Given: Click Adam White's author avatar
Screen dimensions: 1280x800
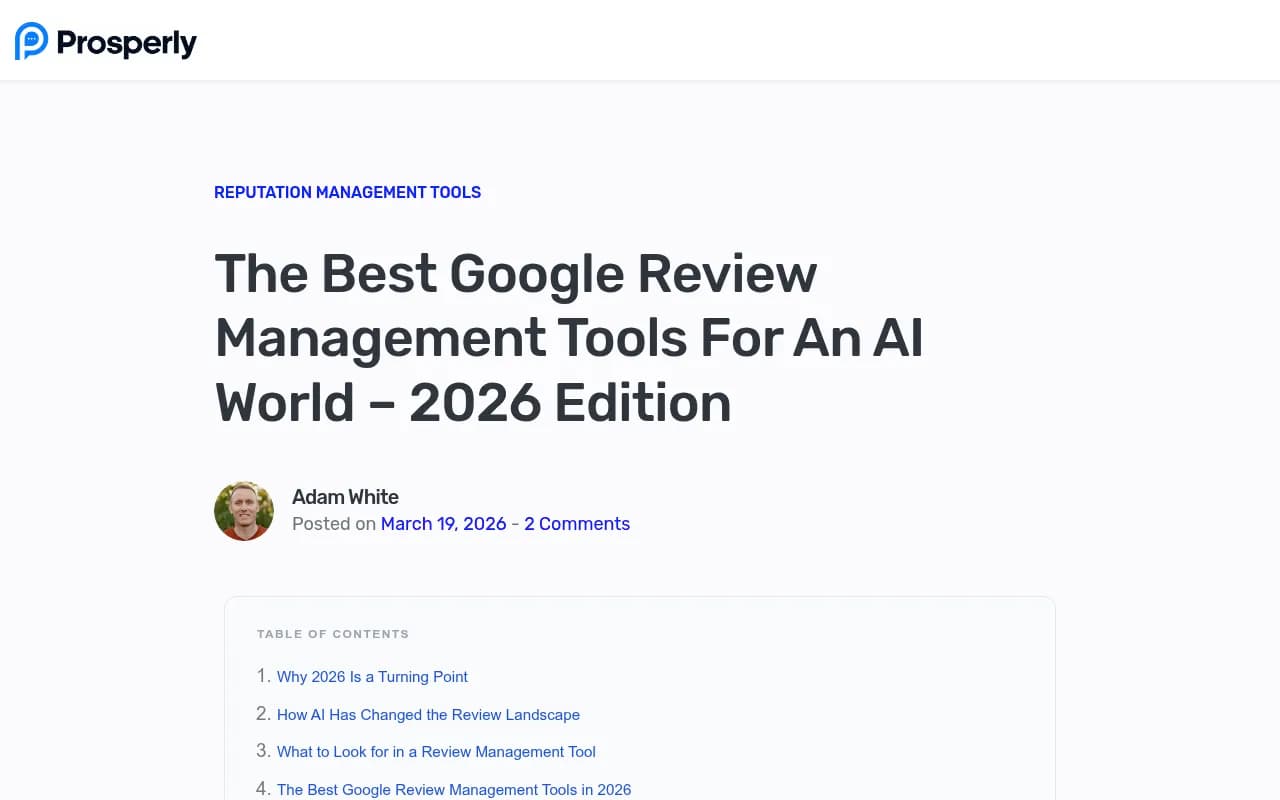Looking at the screenshot, I should pos(244,511).
